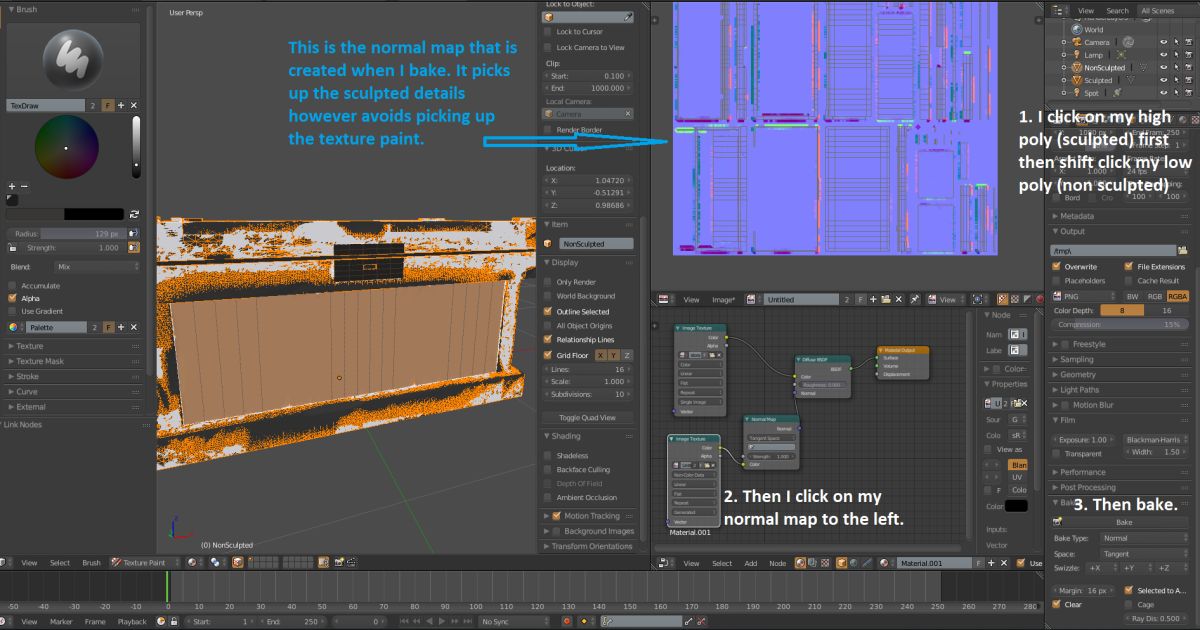Viewport: 1200px width, 630px height.
Task: Click the Toggle Quad View button
Action: (589, 417)
